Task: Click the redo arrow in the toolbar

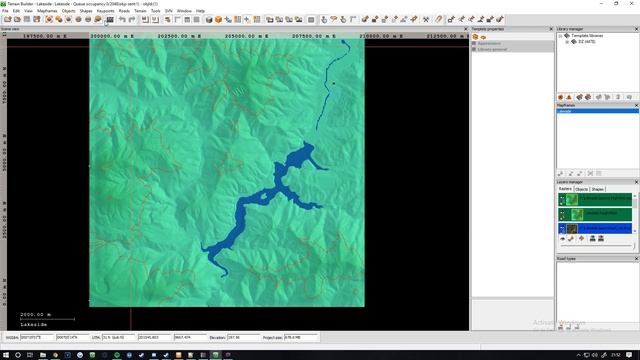Action: coord(132,19)
